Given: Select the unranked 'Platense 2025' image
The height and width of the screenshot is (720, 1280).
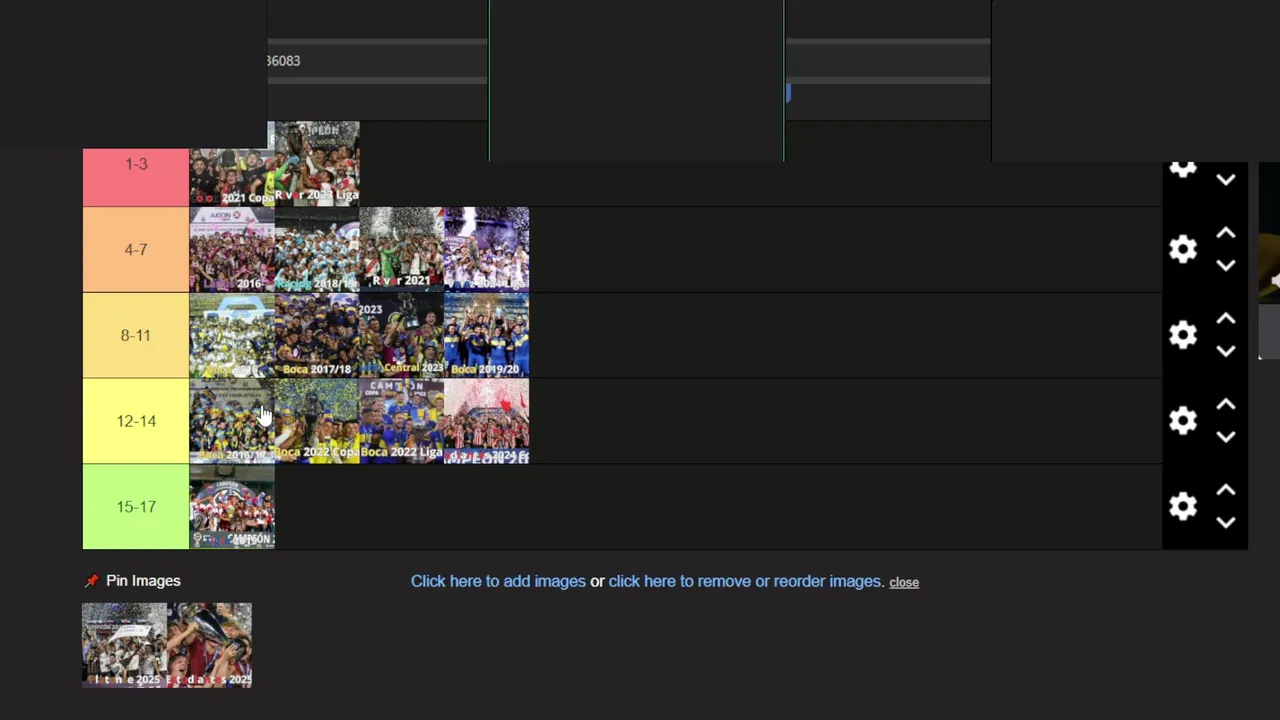Looking at the screenshot, I should tap(124, 645).
